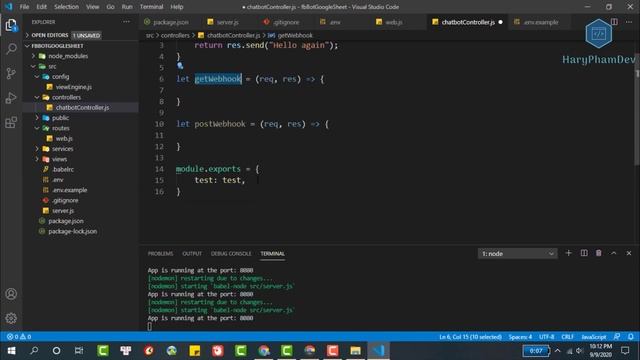Open the terminal selector dropdown '1: node'

(x=517, y=253)
